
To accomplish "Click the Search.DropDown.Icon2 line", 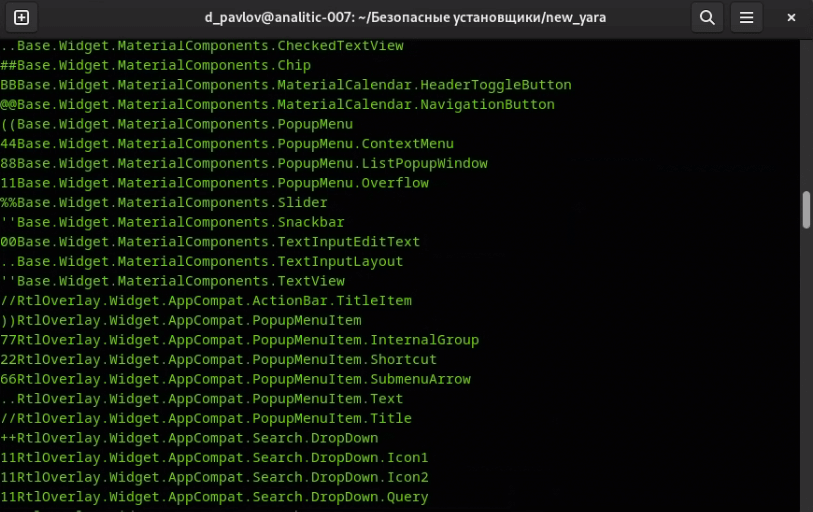I will pos(214,477).
